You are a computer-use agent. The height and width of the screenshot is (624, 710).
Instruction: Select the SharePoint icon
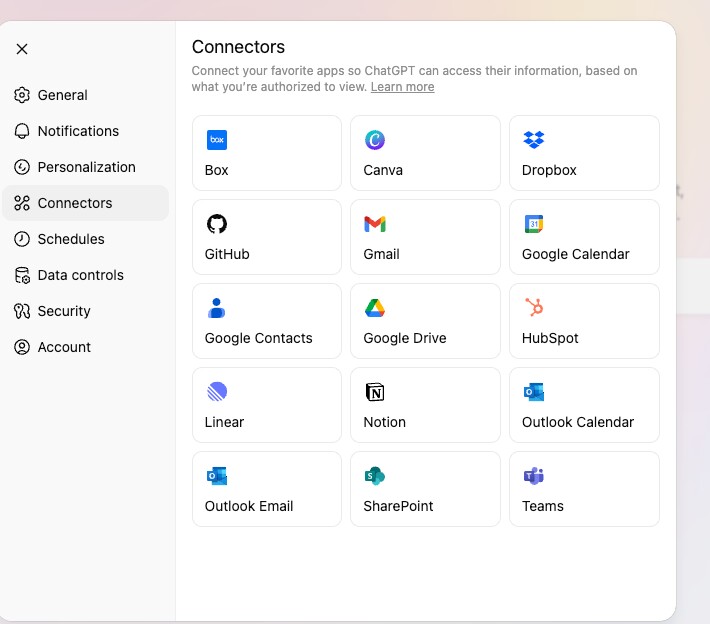tap(375, 476)
